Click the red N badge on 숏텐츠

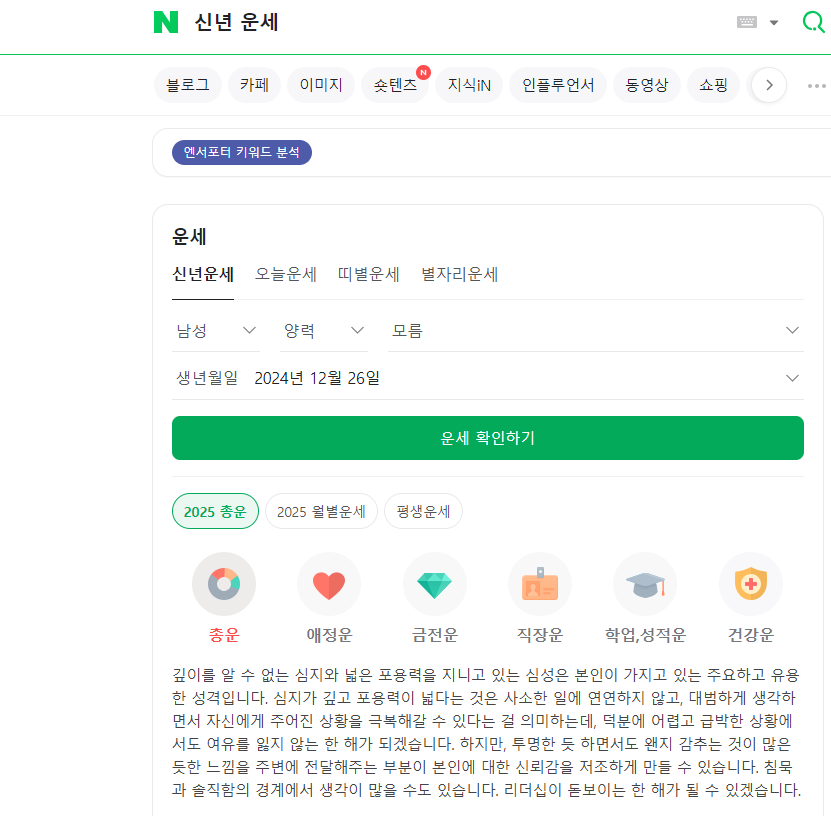(423, 73)
